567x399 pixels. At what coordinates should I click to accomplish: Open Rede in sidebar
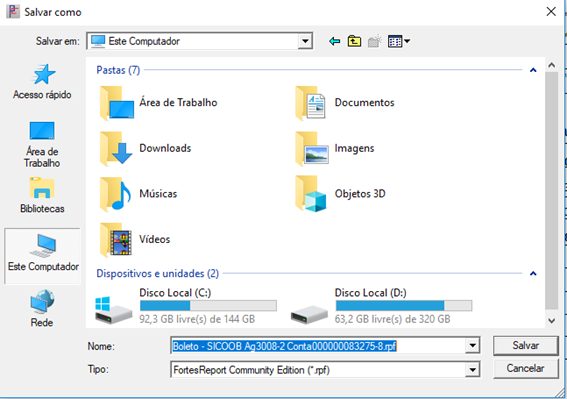42,308
